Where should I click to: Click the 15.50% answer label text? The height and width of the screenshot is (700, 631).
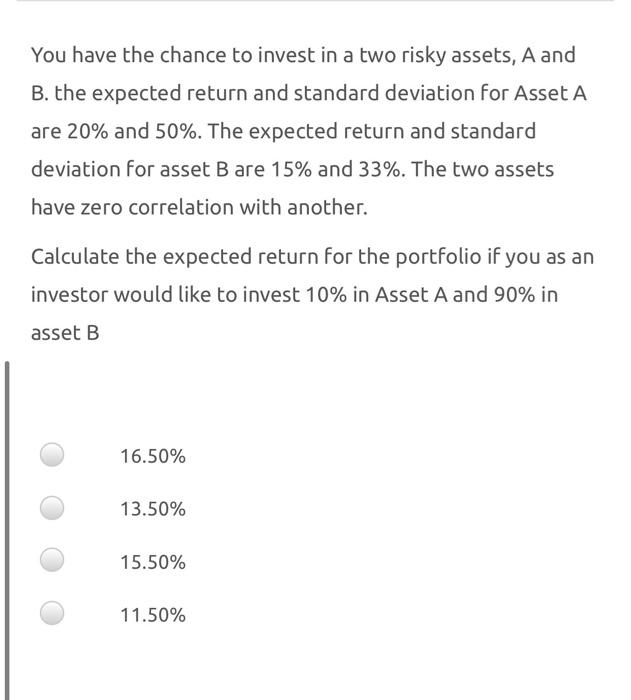153,562
